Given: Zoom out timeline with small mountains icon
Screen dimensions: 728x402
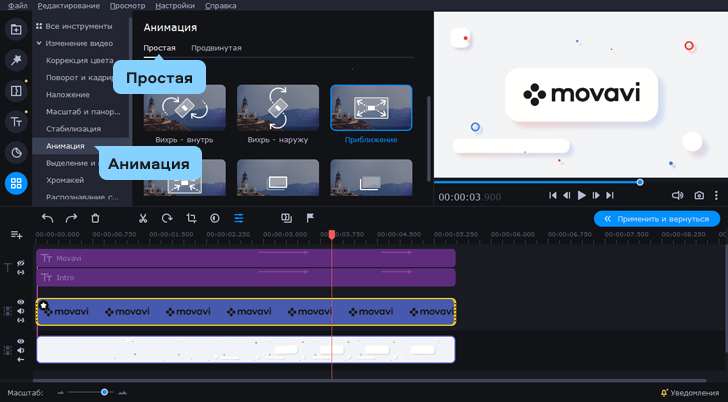Looking at the screenshot, I should coord(60,393).
